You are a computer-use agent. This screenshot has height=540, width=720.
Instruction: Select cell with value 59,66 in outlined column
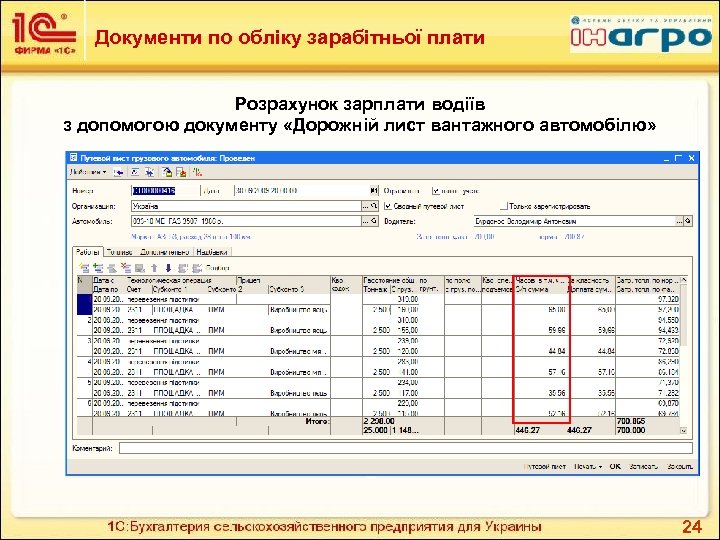[542, 330]
